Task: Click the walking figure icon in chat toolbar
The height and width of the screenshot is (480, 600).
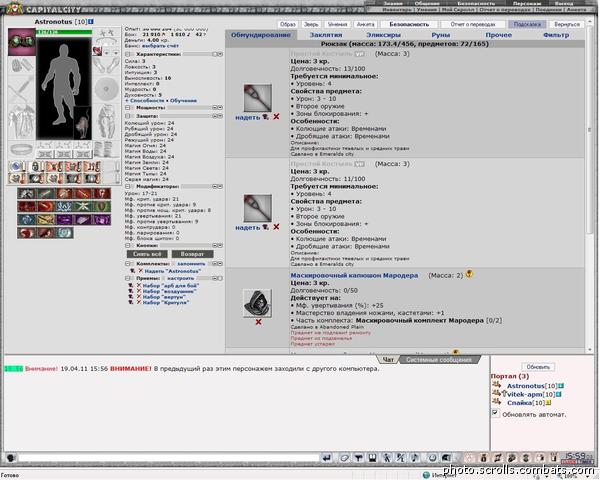Action: tap(387, 458)
